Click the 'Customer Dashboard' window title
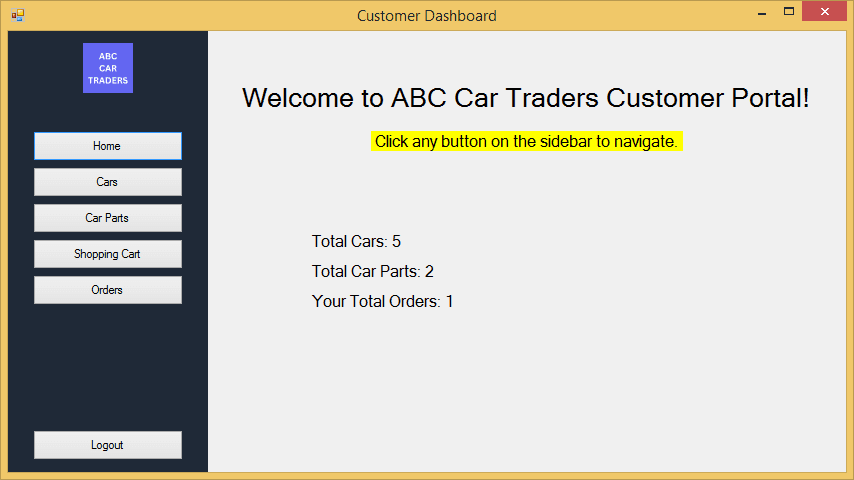854x480 pixels. (426, 16)
